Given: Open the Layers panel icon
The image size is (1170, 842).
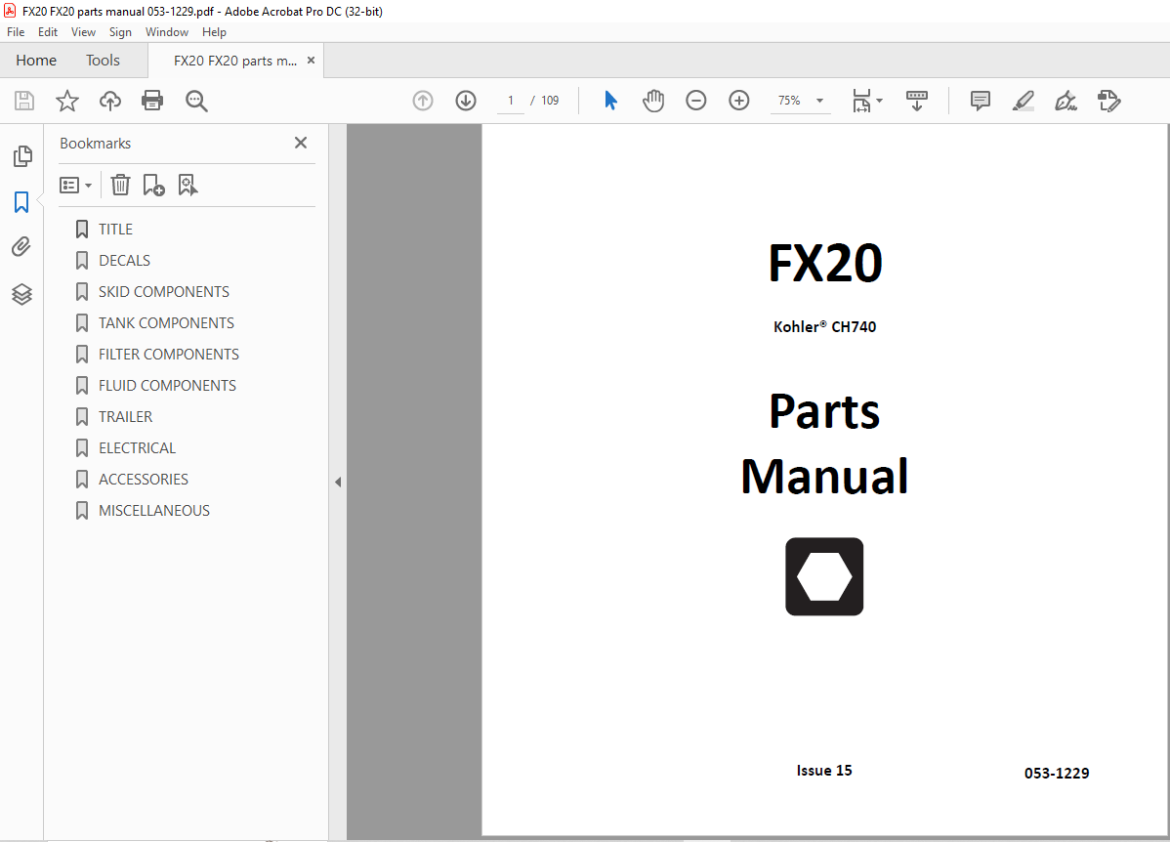Looking at the screenshot, I should tap(22, 294).
